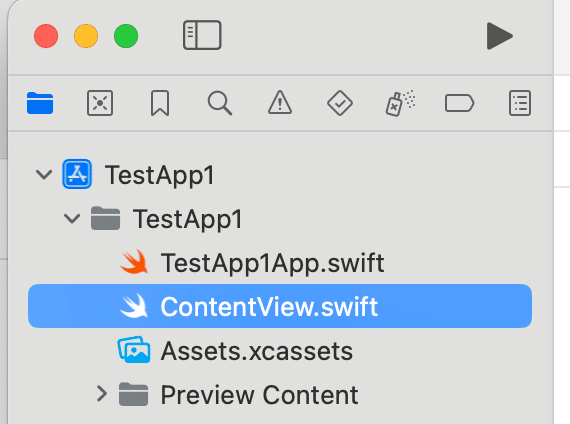The width and height of the screenshot is (570, 424).
Task: Show the Breakpoint navigator
Action: coord(459,103)
